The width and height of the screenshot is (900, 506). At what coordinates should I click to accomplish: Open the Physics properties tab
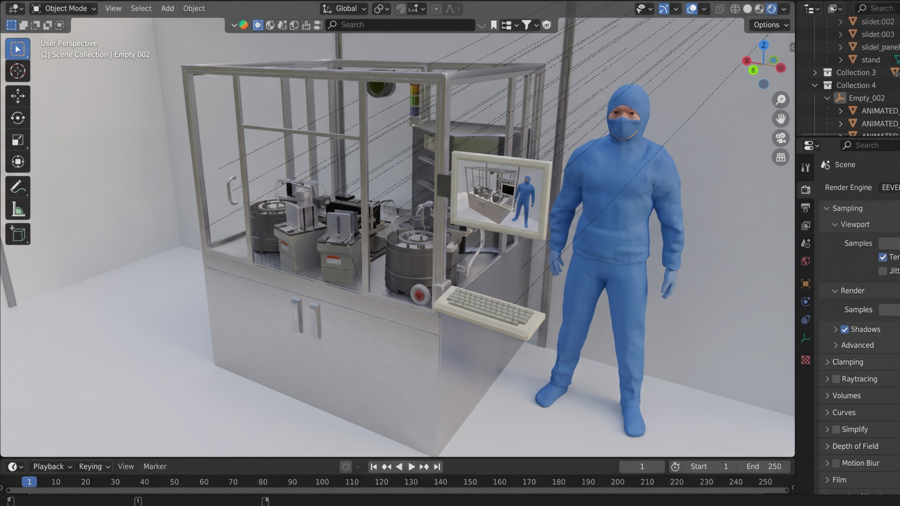click(x=806, y=302)
